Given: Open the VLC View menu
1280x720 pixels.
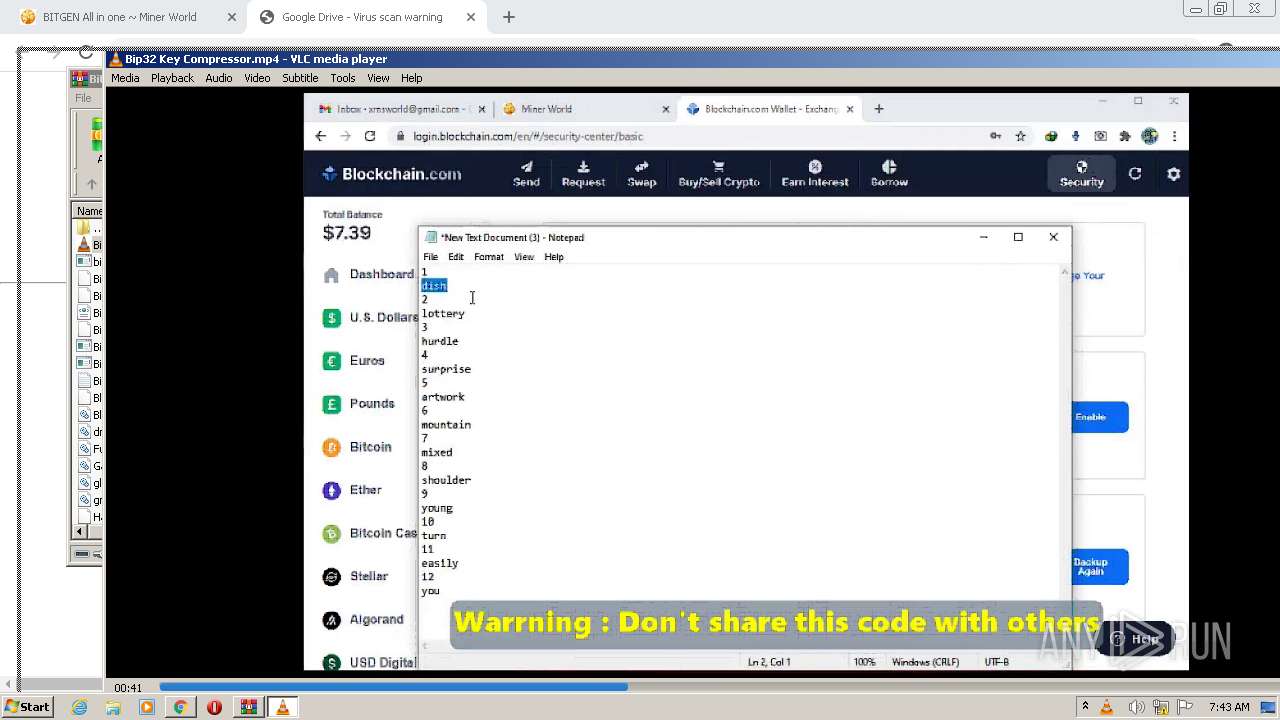Looking at the screenshot, I should 378,78.
